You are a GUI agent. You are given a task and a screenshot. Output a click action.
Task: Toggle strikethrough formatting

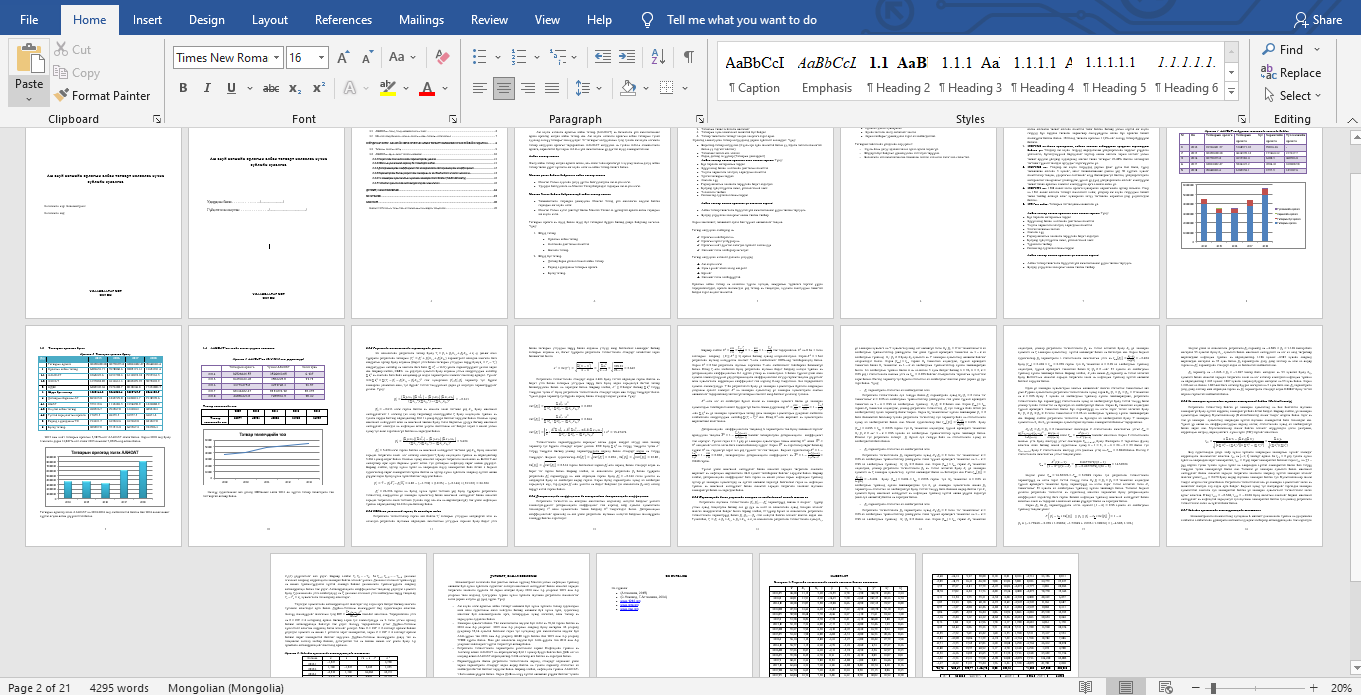[x=272, y=88]
